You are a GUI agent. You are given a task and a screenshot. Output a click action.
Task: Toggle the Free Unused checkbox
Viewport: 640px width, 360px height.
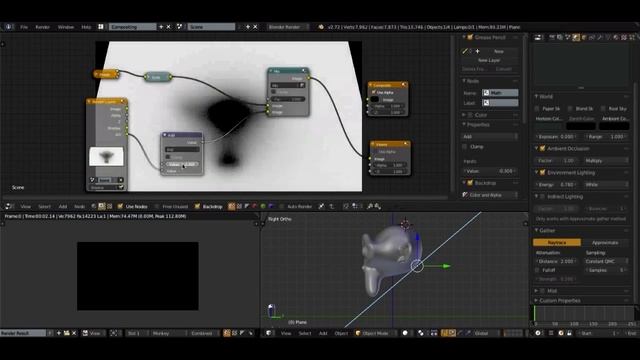pyautogui.click(x=157, y=207)
